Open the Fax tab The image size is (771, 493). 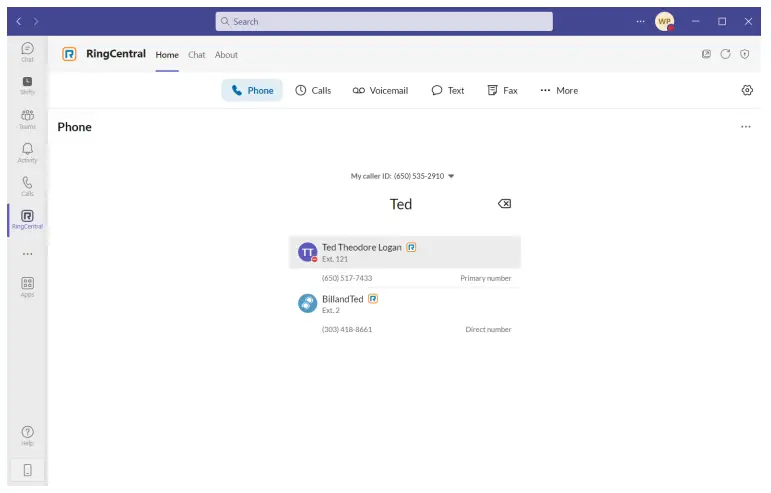502,90
